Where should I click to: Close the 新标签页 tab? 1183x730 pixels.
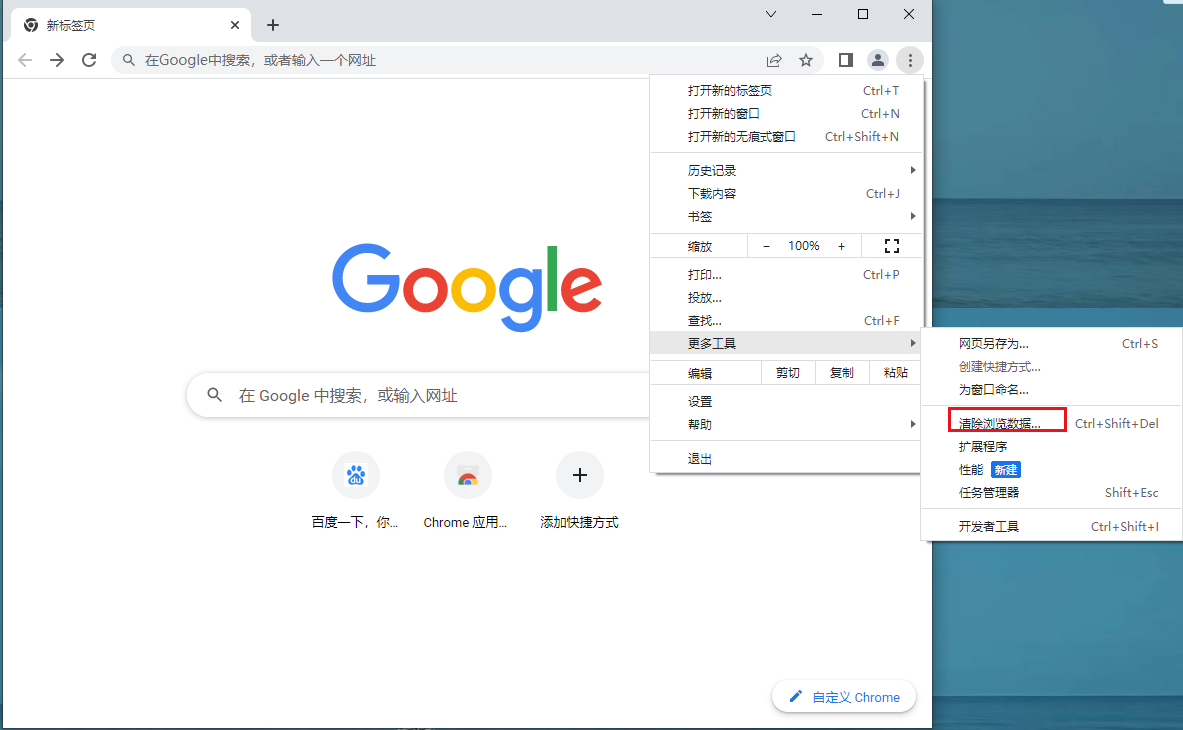click(235, 25)
